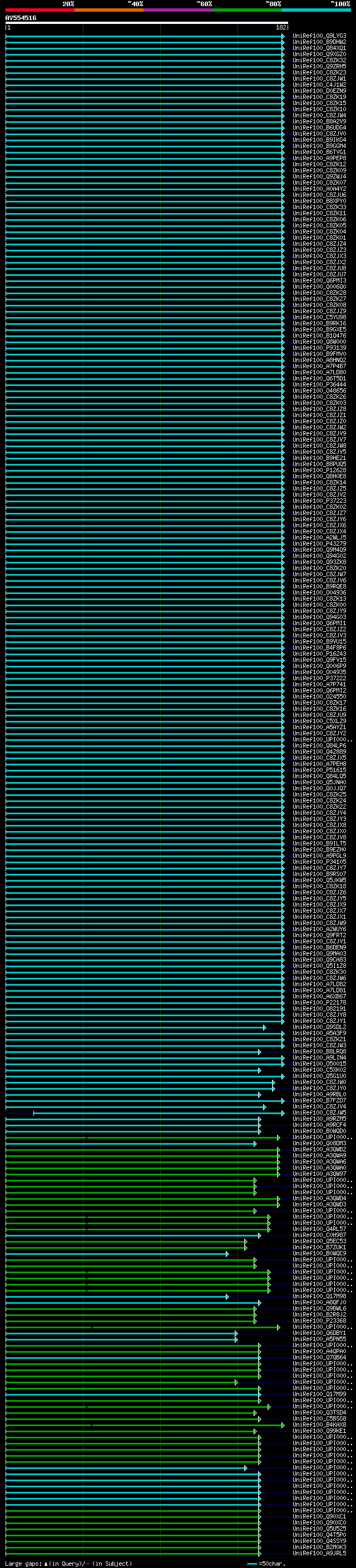This screenshot has width=356, height=1568.
Task: Open hit UniRef100_A9LIN4
Action: (x=319, y=1058)
